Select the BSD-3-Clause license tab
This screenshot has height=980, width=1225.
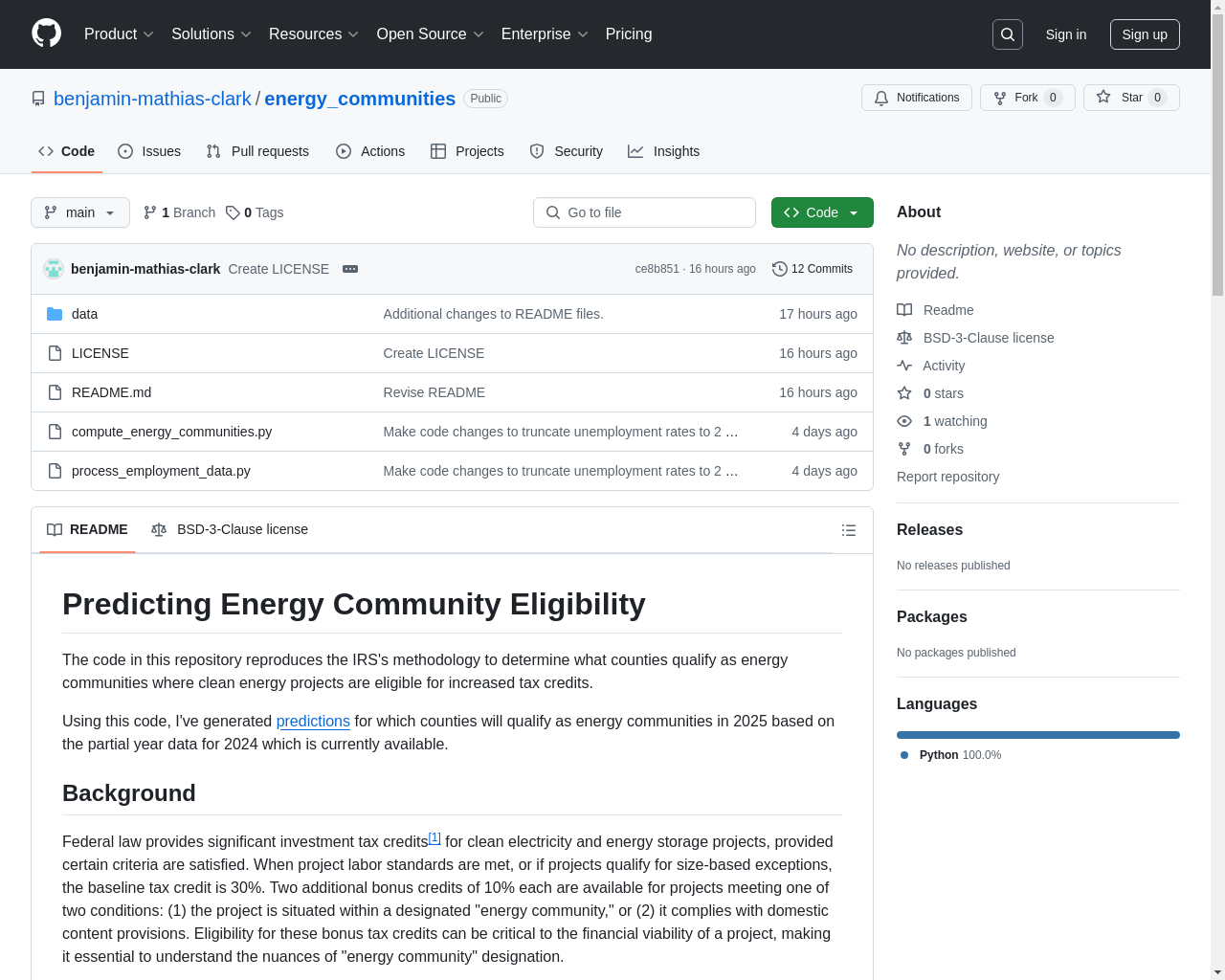[x=230, y=529]
